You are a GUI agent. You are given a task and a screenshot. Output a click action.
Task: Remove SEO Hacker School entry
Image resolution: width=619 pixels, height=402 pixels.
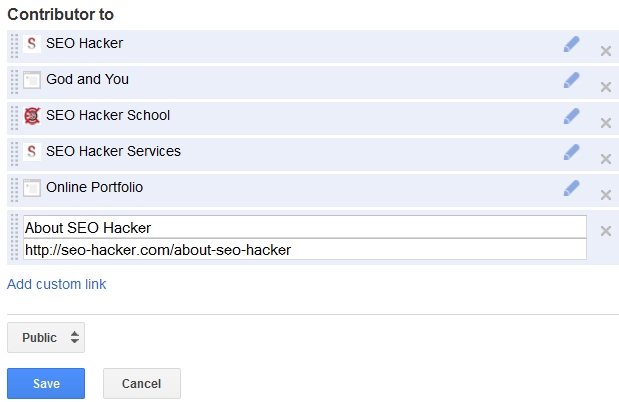pyautogui.click(x=605, y=123)
